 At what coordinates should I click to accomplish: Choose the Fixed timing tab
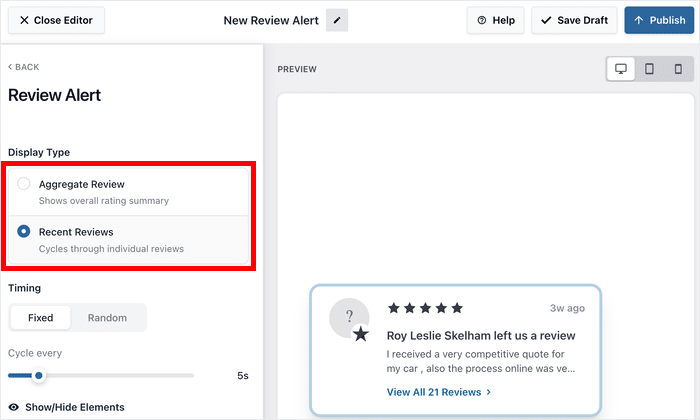coord(41,318)
